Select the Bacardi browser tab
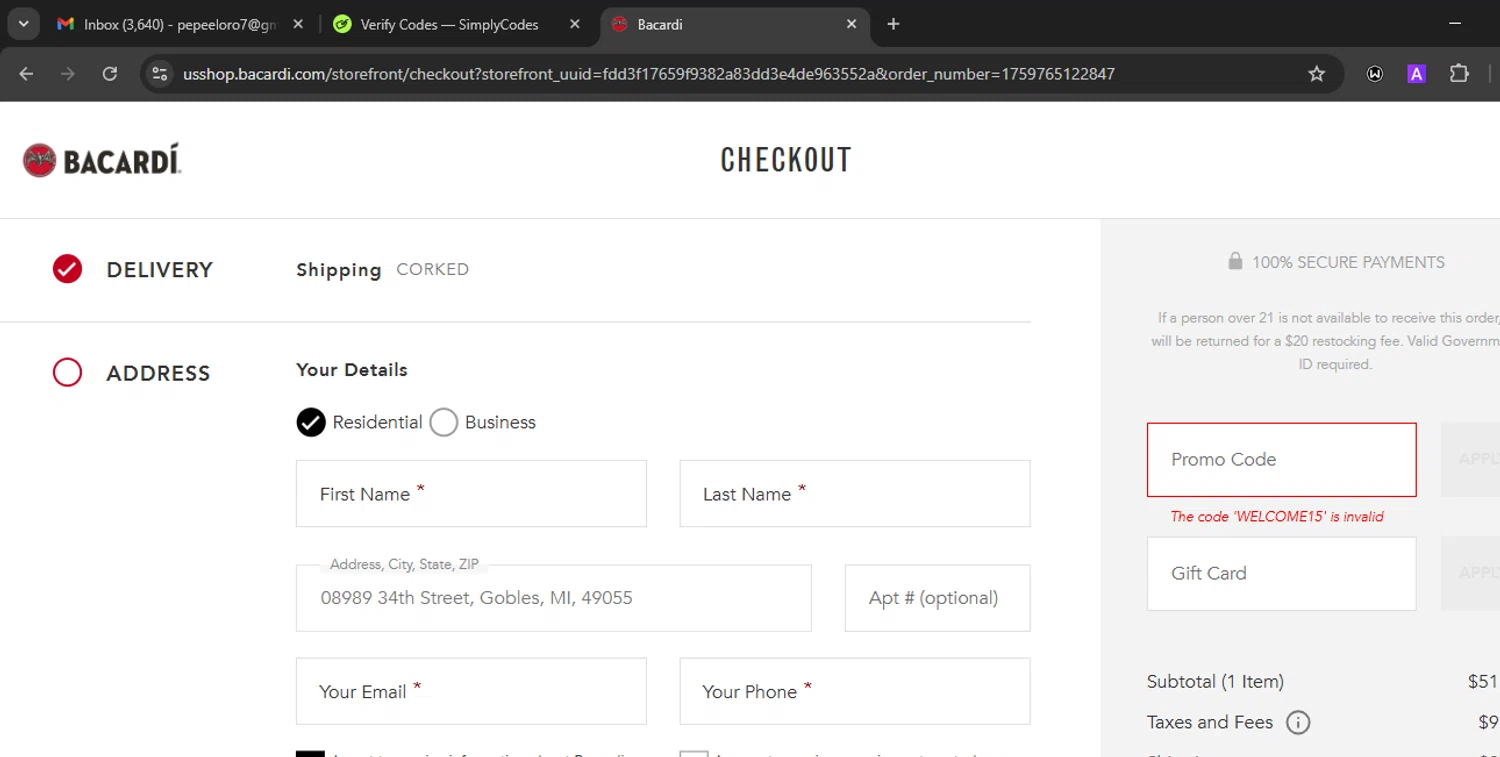Screen dimensions: 1500x757 [x=735, y=24]
